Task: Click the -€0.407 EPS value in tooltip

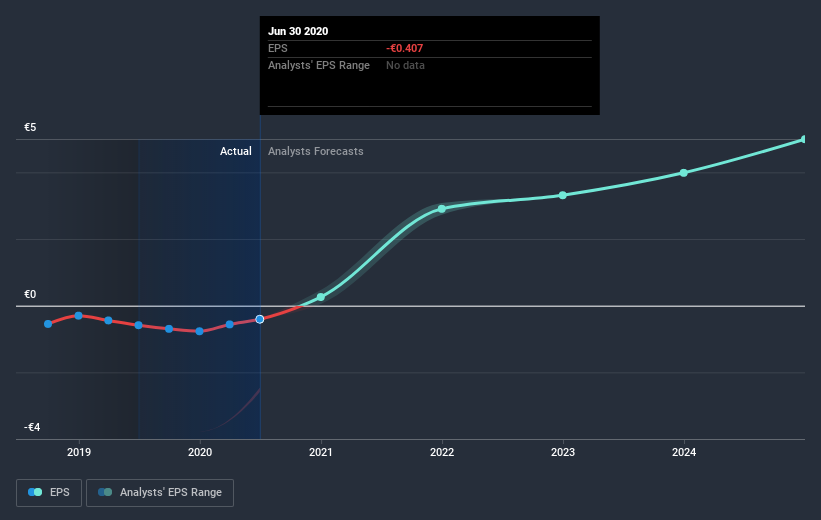Action: point(405,48)
